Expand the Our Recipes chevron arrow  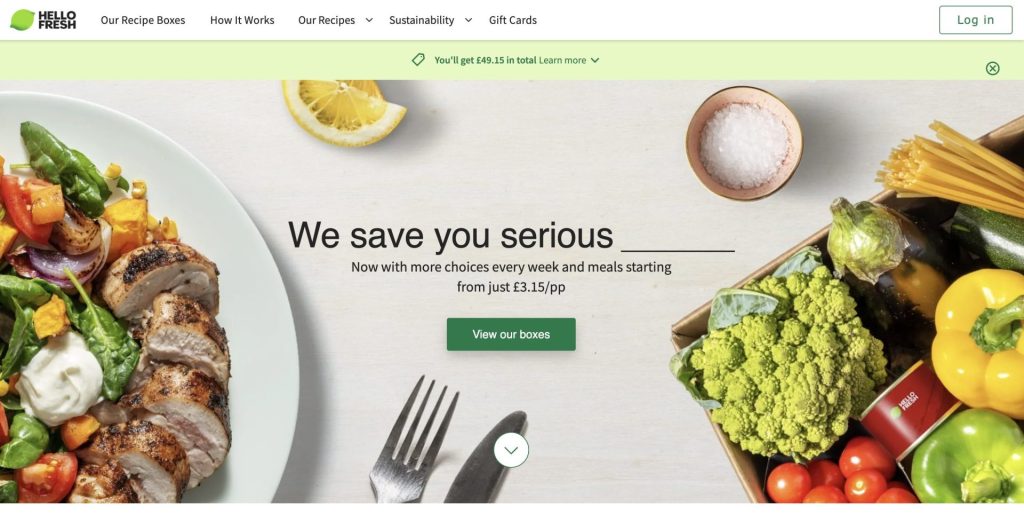point(369,20)
